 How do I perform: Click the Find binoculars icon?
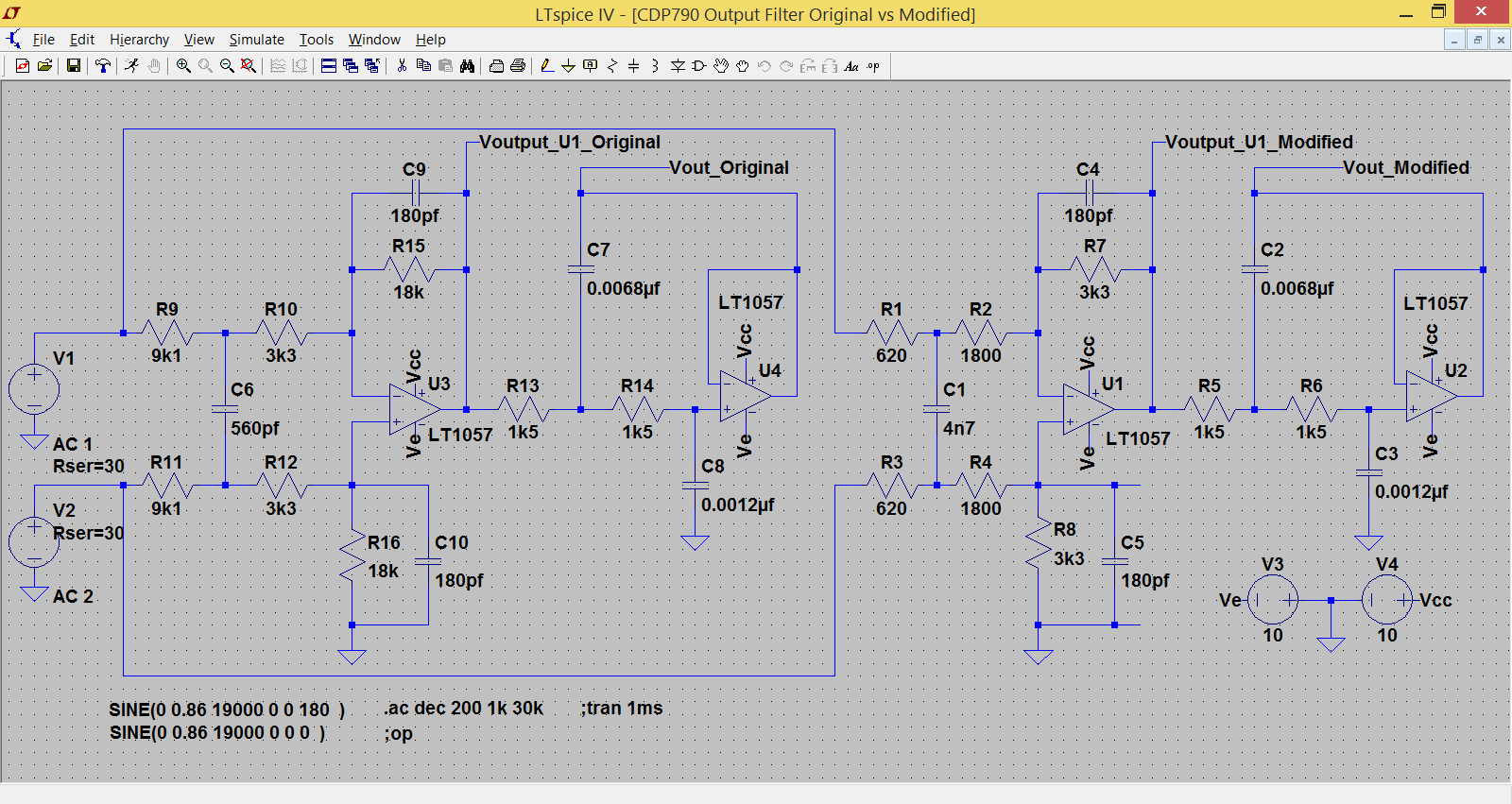pyautogui.click(x=467, y=66)
